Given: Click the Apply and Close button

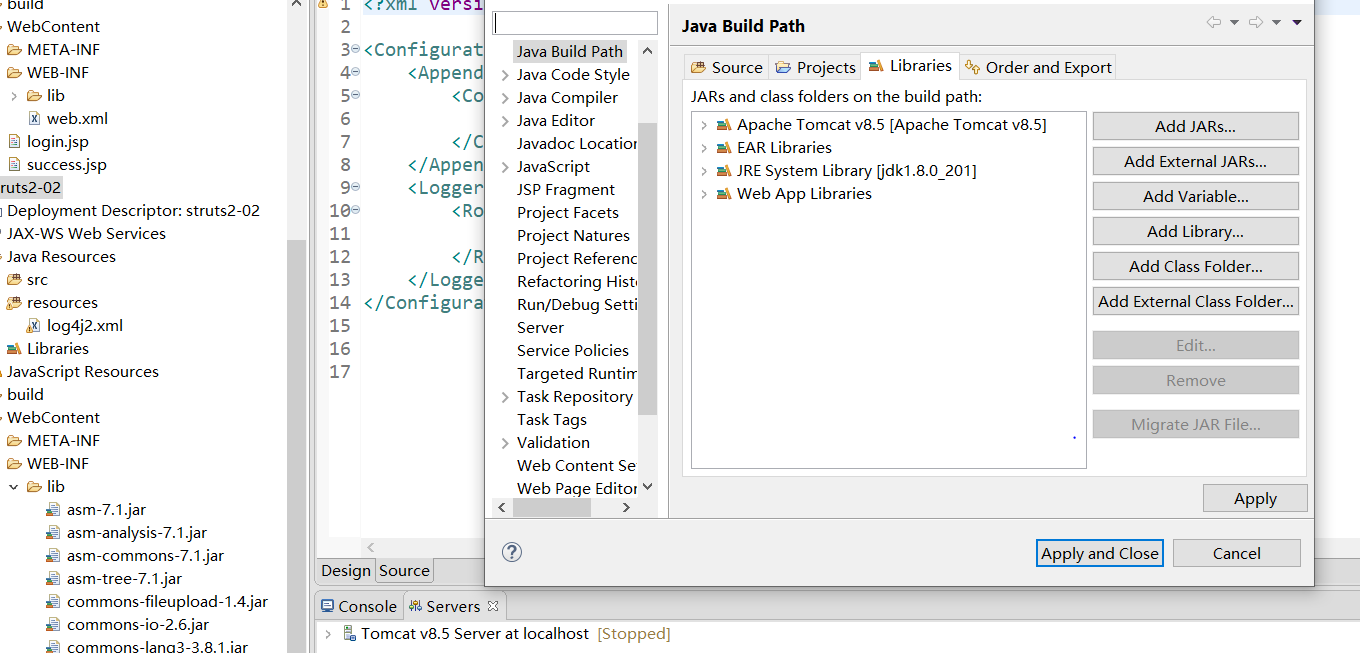Looking at the screenshot, I should pos(1099,553).
